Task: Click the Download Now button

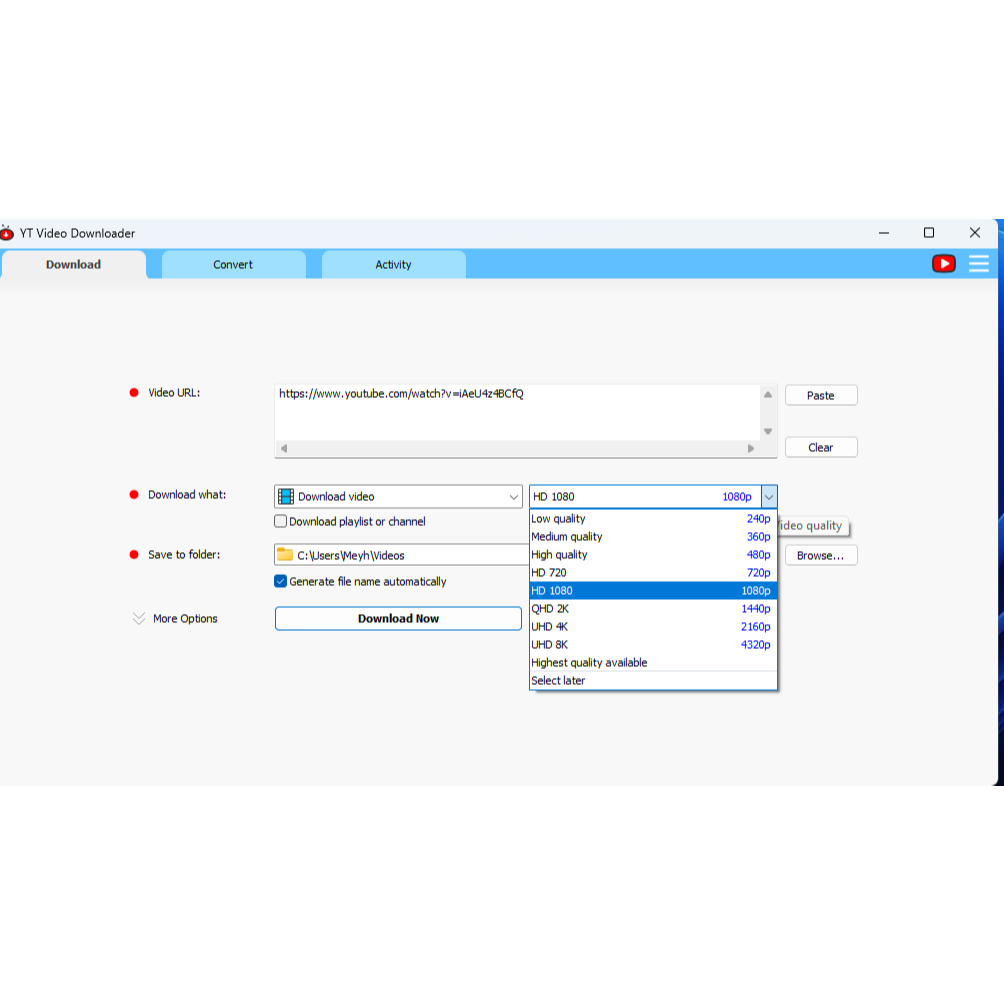Action: 398,619
